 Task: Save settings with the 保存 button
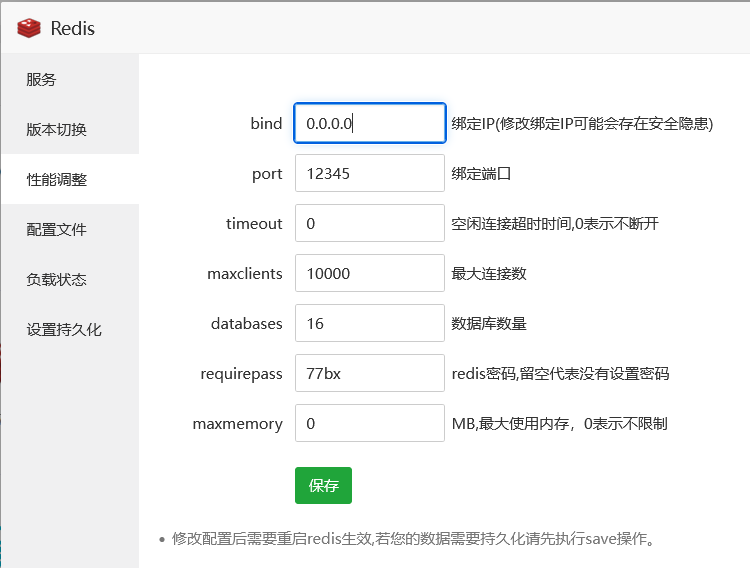point(323,485)
